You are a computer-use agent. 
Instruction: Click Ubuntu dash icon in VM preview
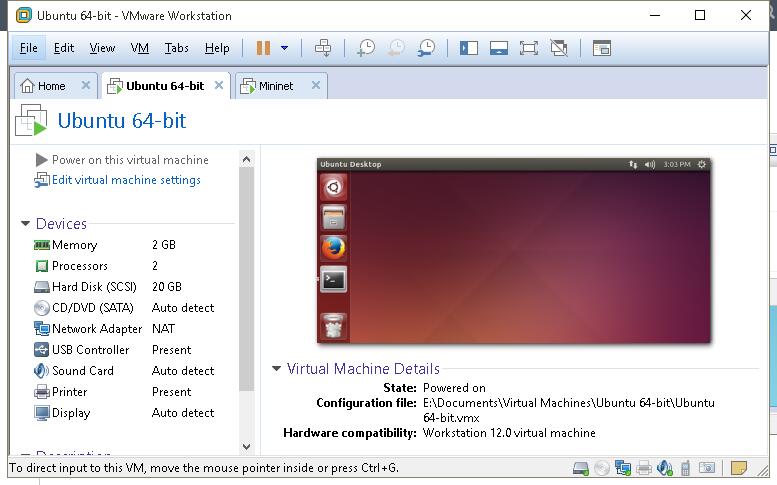[333, 187]
